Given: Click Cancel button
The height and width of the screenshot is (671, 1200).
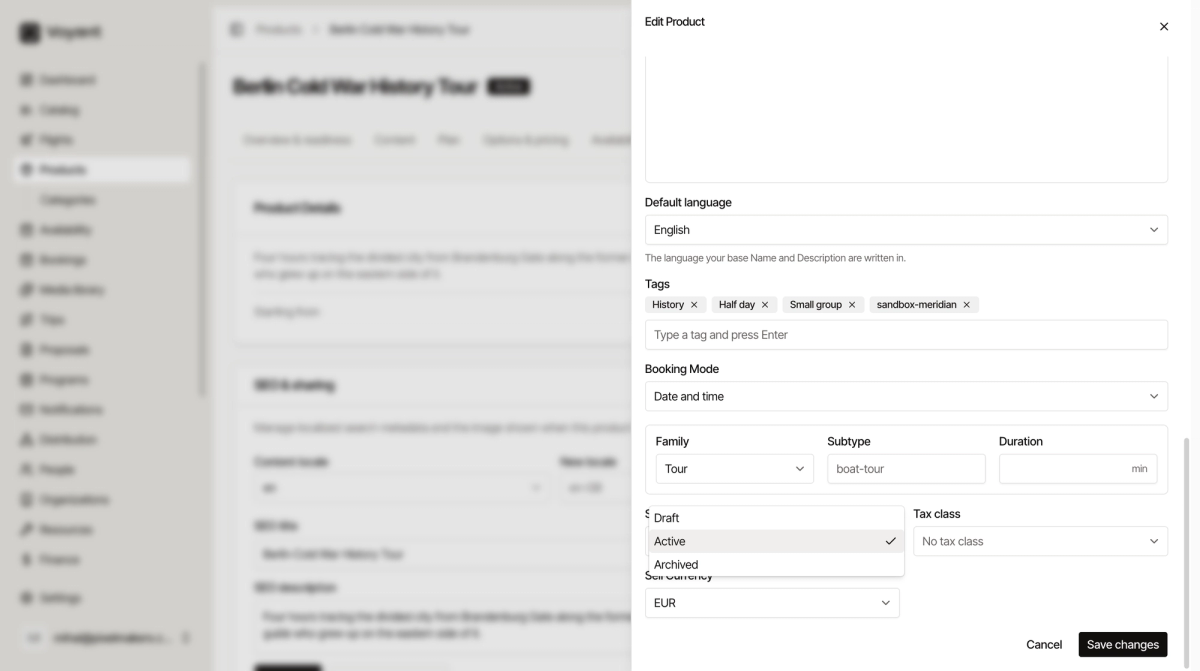Looking at the screenshot, I should (1044, 645).
